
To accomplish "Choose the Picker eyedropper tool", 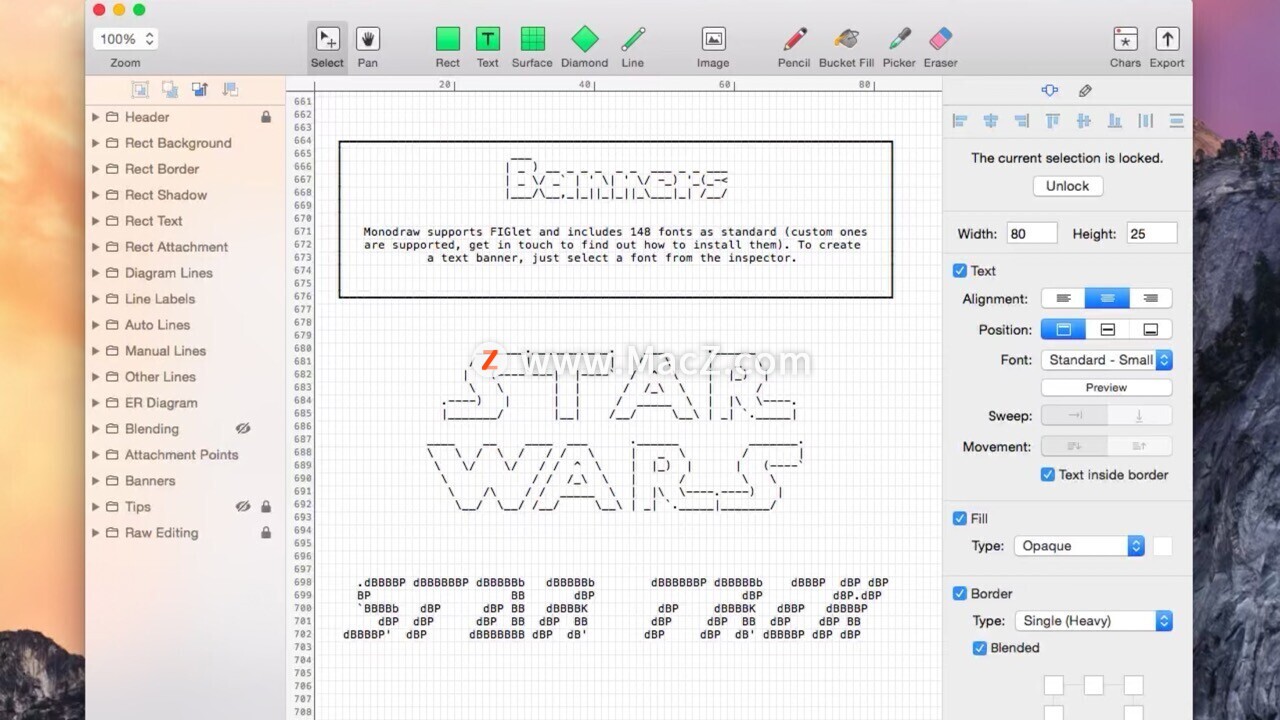I will tap(899, 47).
